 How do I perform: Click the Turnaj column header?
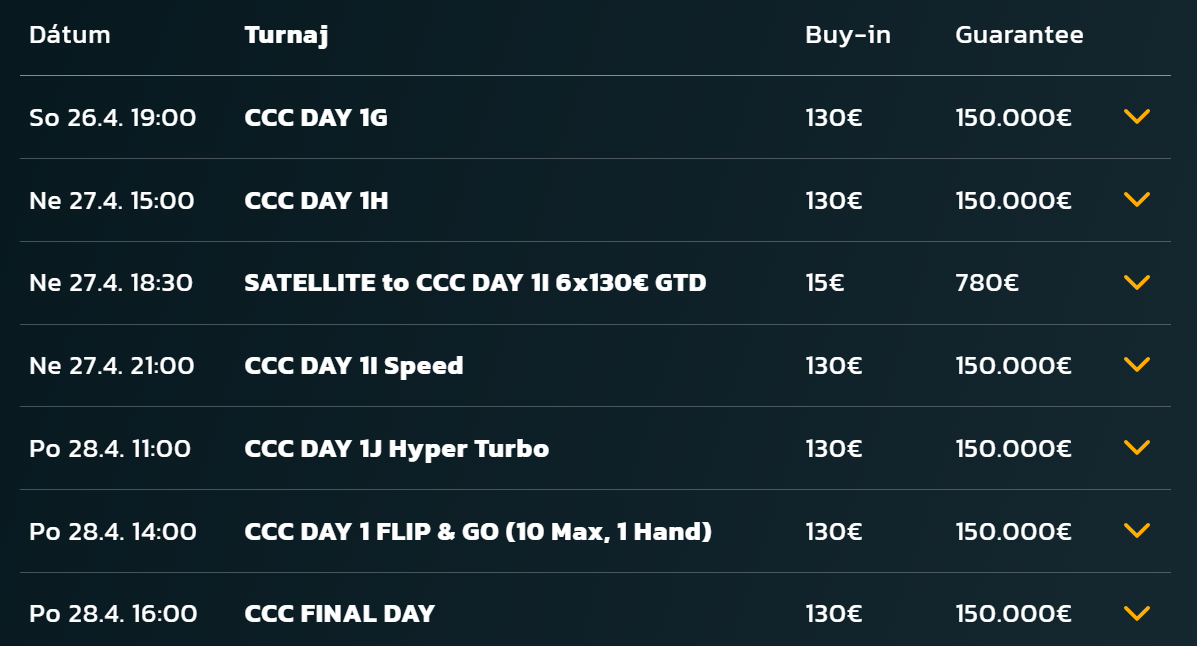click(286, 35)
